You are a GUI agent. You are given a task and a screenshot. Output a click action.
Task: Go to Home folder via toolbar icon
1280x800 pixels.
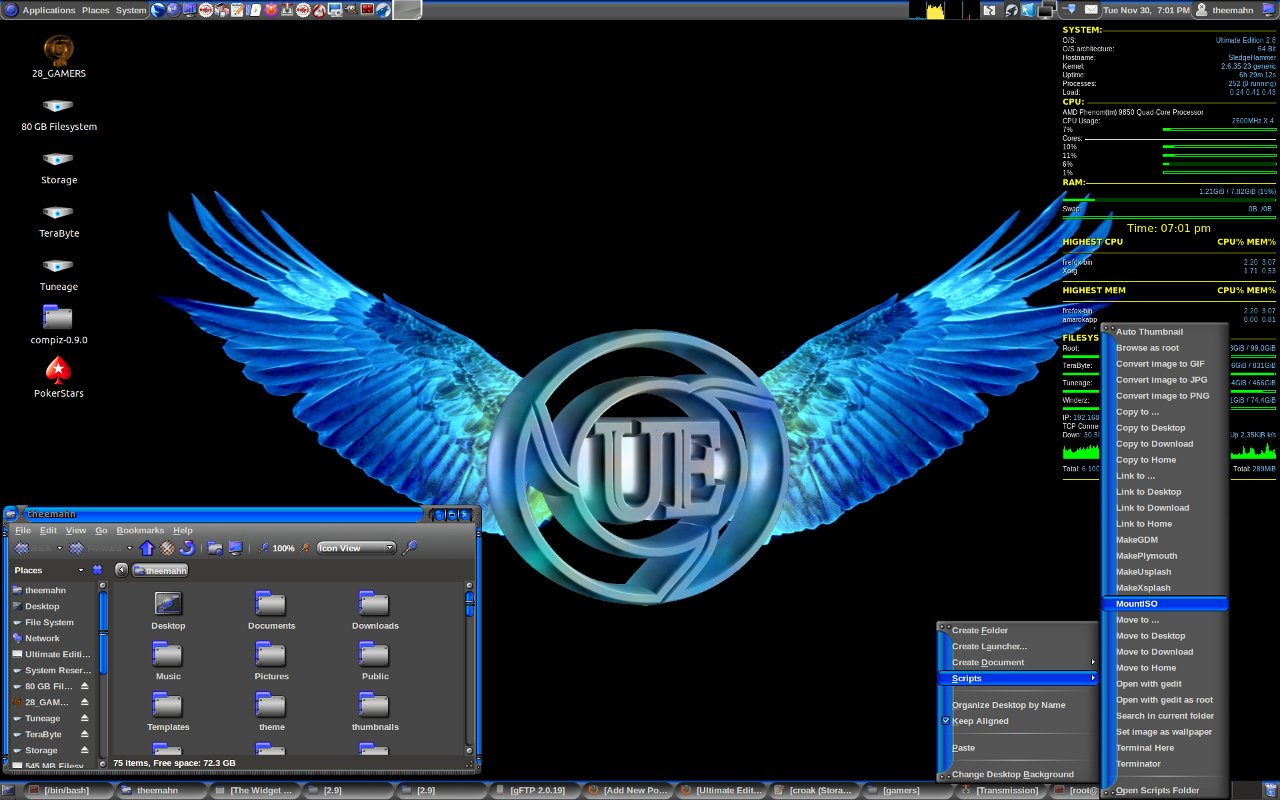215,548
